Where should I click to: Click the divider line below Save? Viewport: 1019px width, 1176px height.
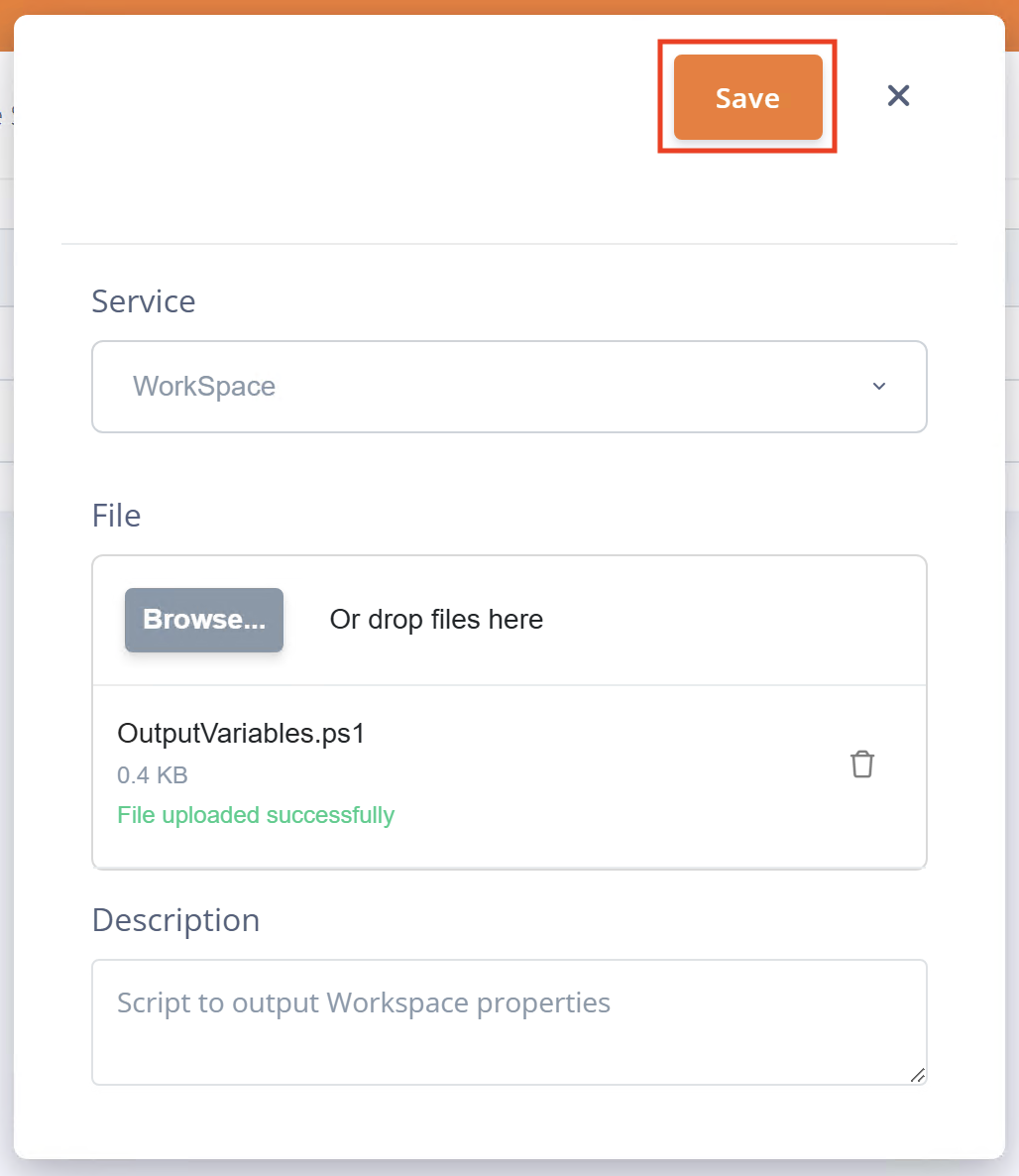[509, 243]
